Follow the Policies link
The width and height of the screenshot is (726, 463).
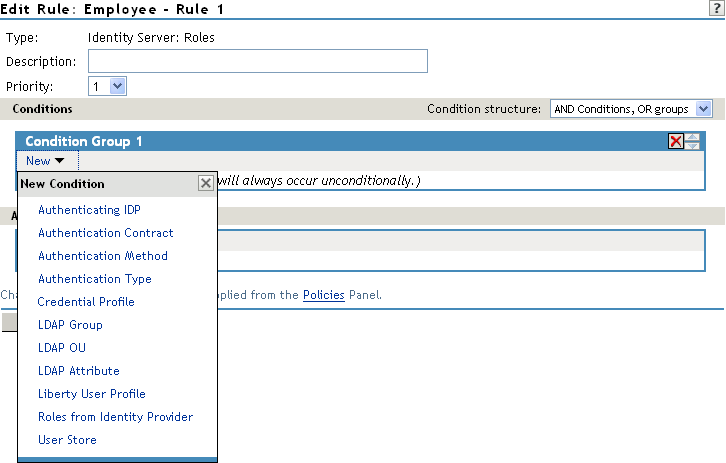(x=324, y=295)
